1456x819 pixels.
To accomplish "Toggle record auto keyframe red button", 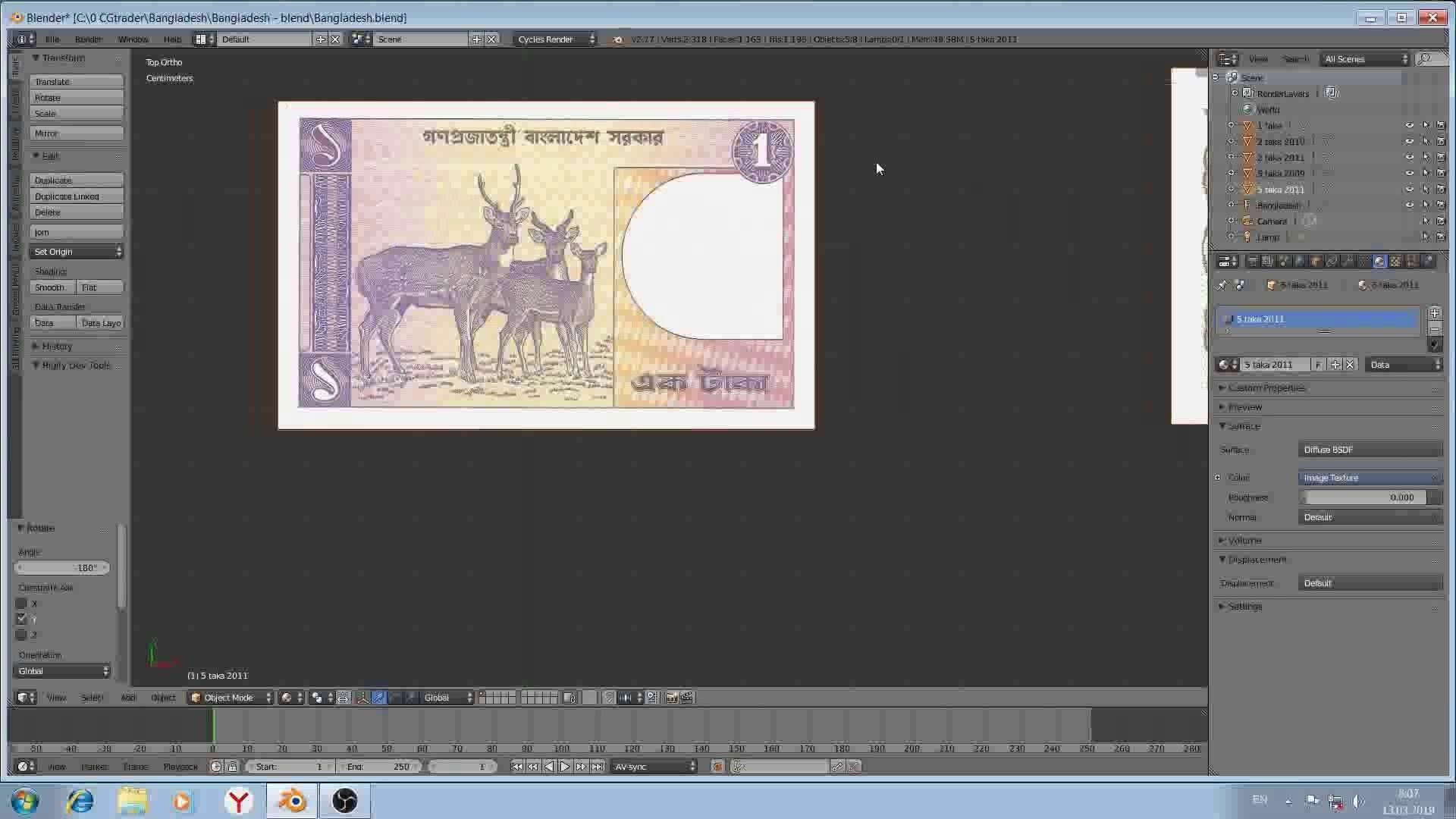I will [717, 767].
